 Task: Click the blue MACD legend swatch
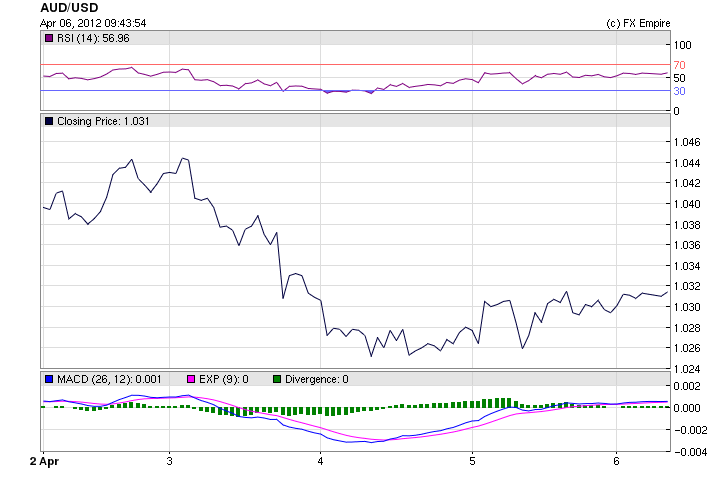coord(49,379)
